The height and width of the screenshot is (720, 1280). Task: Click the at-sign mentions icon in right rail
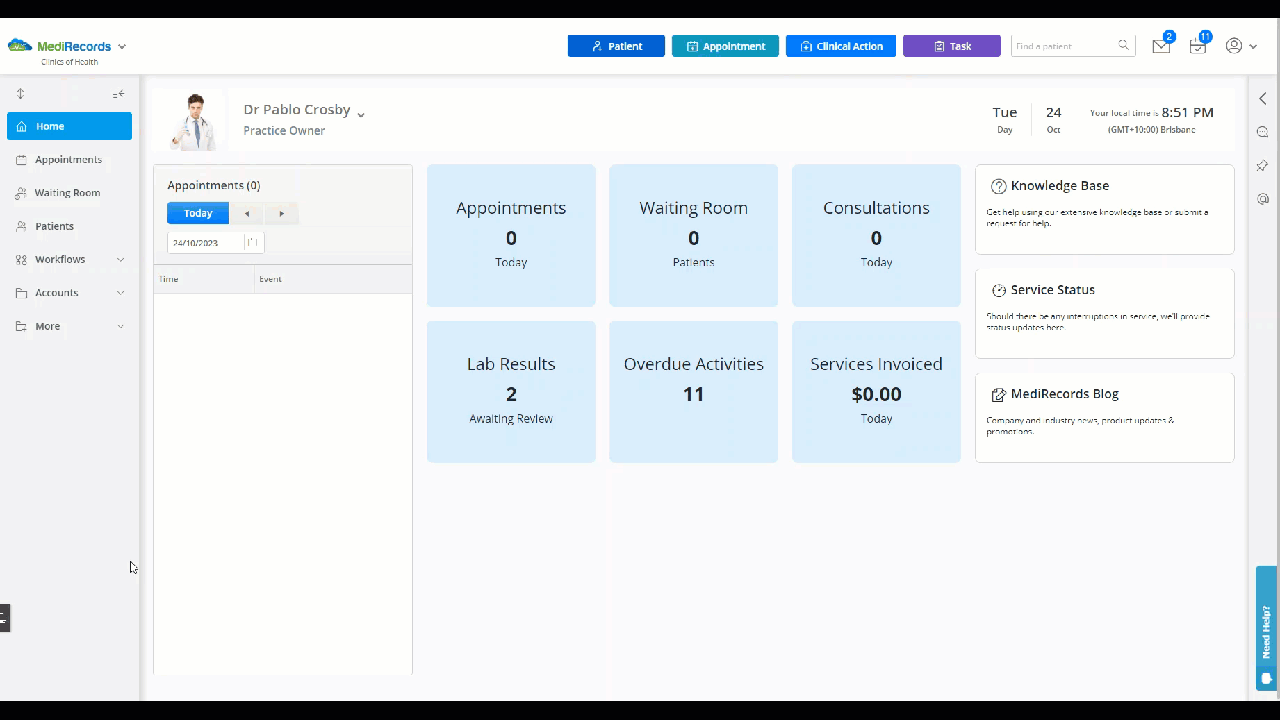pos(1263,198)
